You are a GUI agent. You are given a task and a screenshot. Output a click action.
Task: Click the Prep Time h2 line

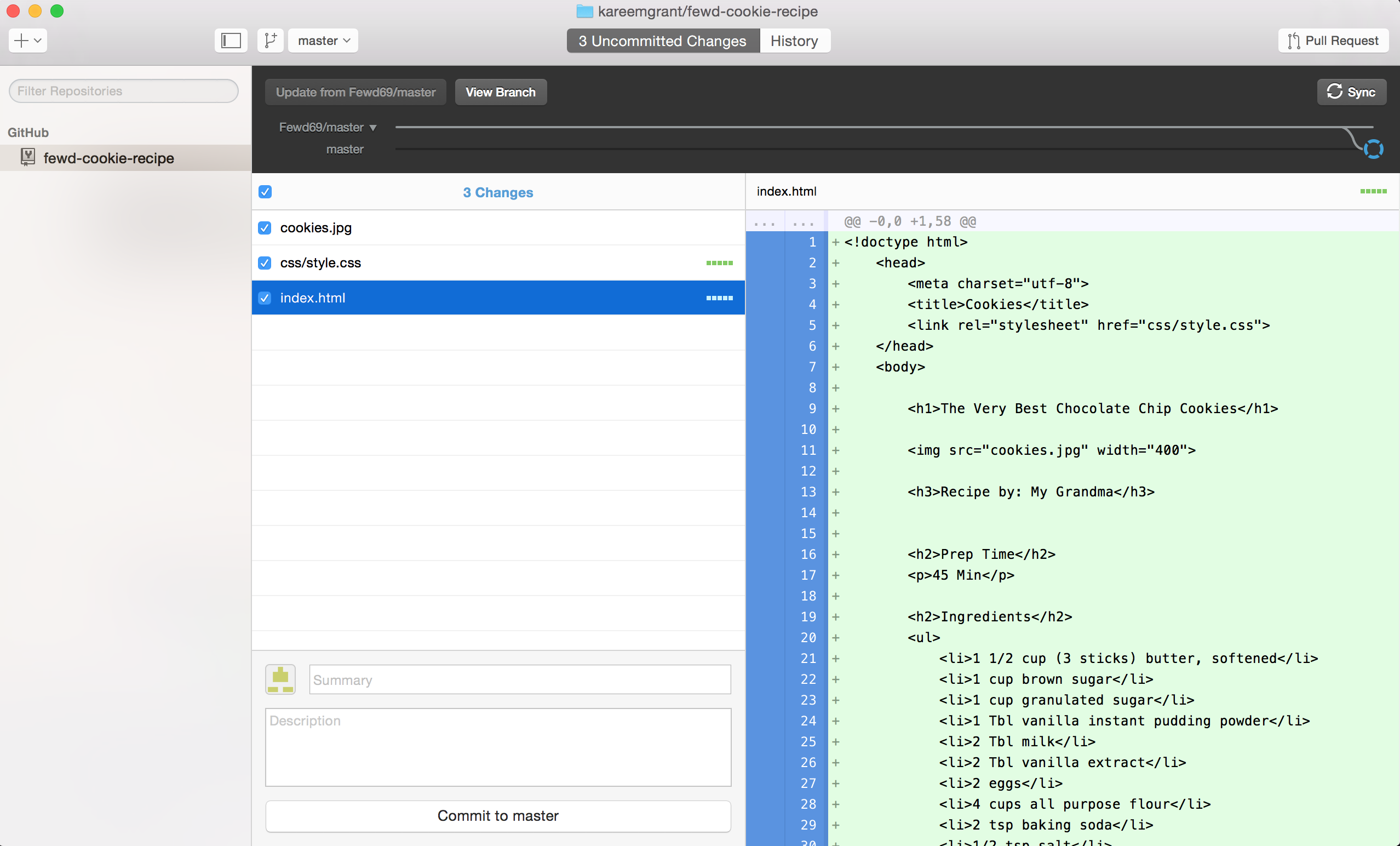point(981,555)
